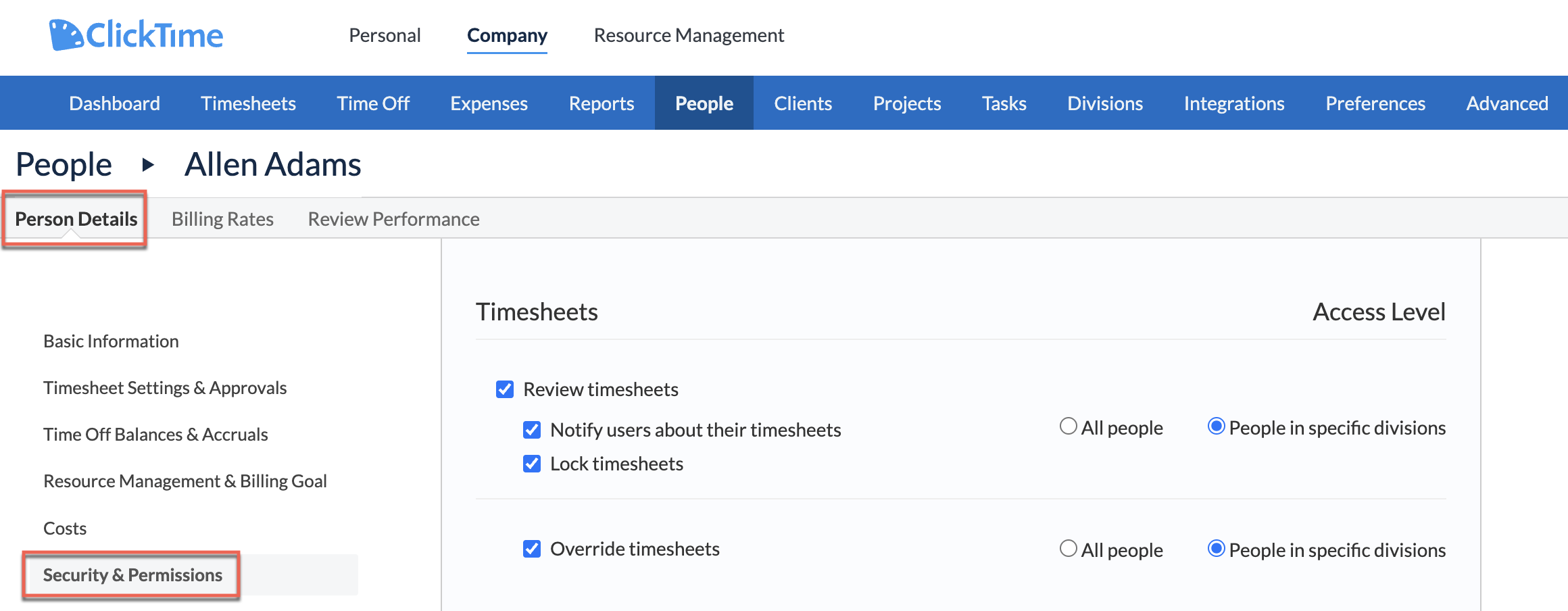Toggle Notify users about their timesheets
The width and height of the screenshot is (1568, 611).
tap(532, 430)
